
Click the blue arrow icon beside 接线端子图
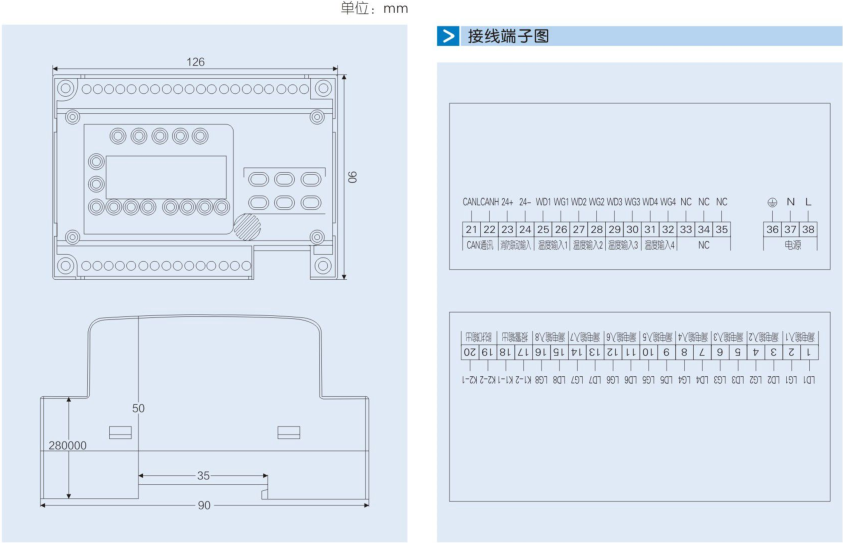click(448, 37)
